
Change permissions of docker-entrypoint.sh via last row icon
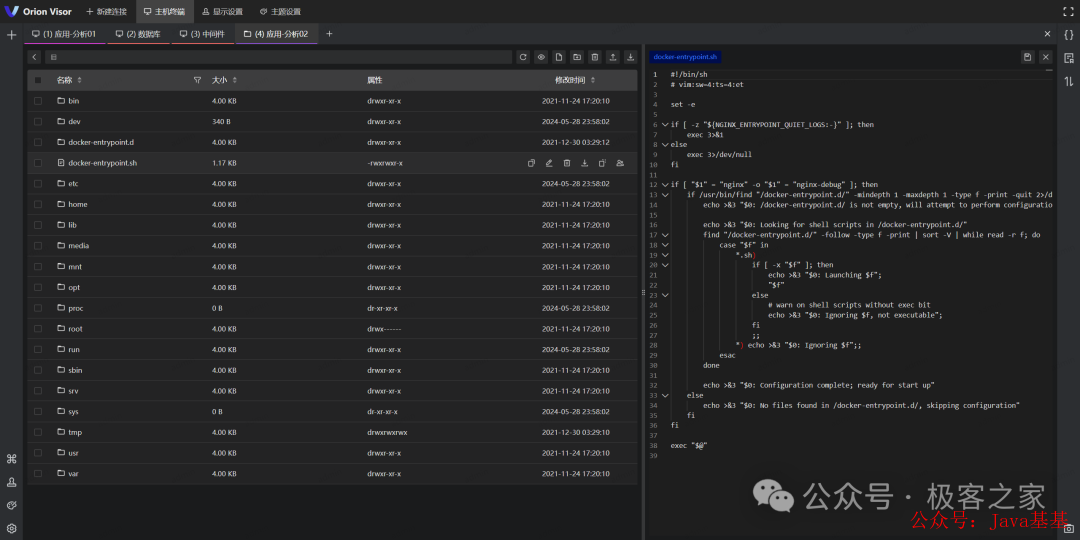pos(620,163)
